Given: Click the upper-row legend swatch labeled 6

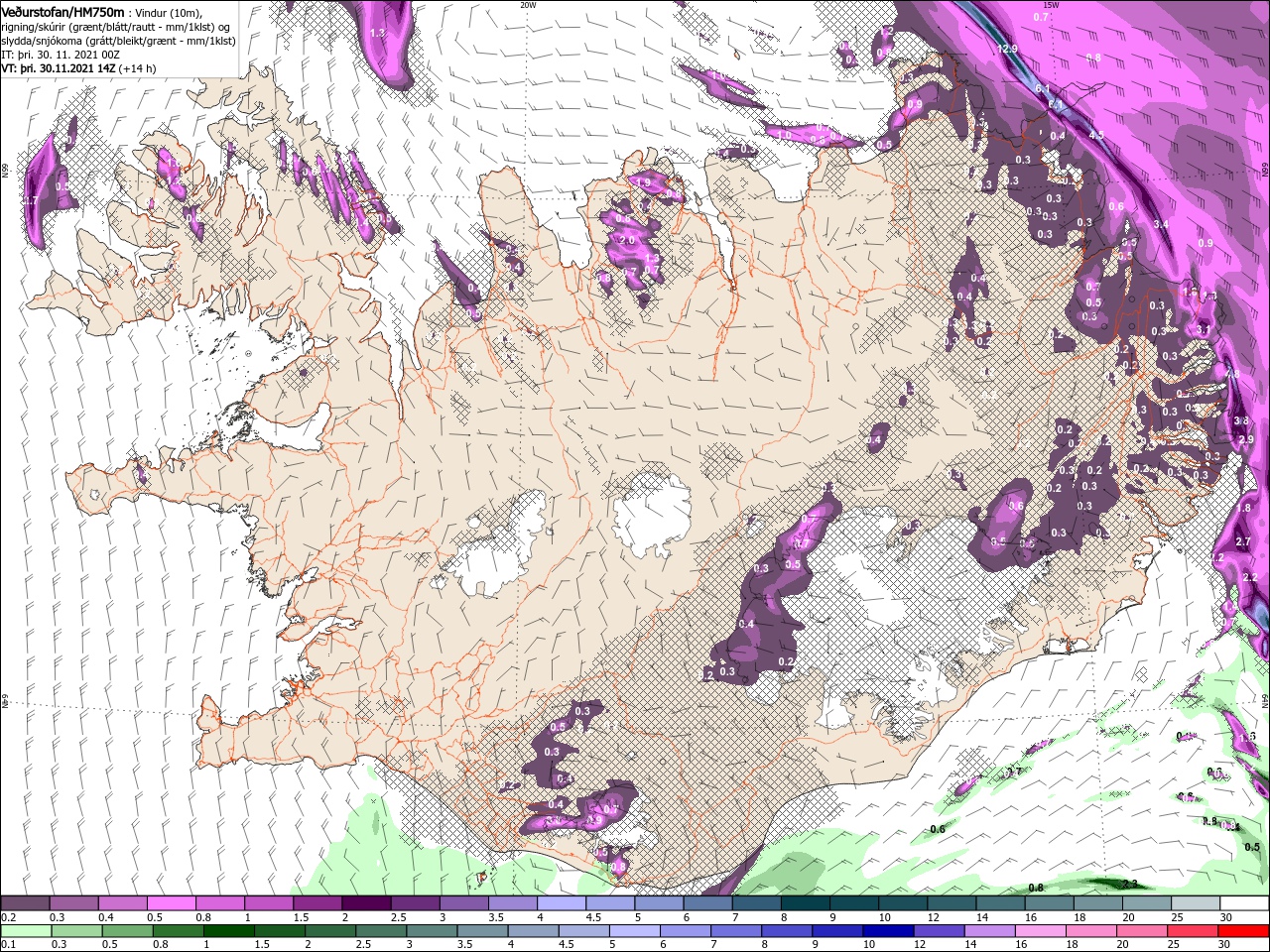Looking at the screenshot, I should (x=708, y=903).
